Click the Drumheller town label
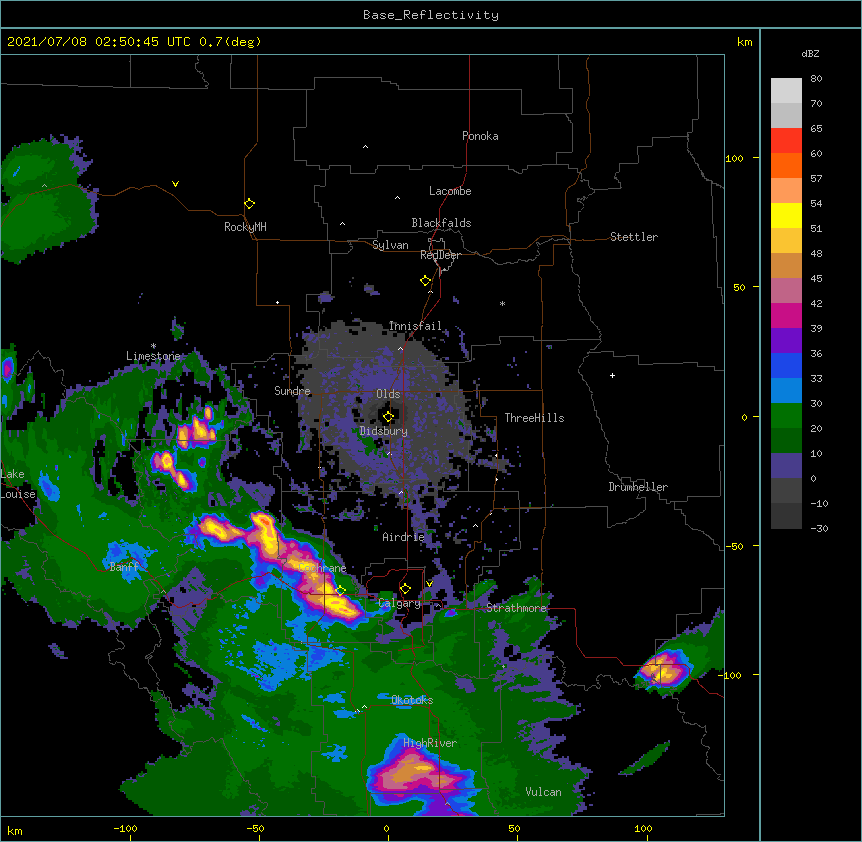 (x=638, y=487)
